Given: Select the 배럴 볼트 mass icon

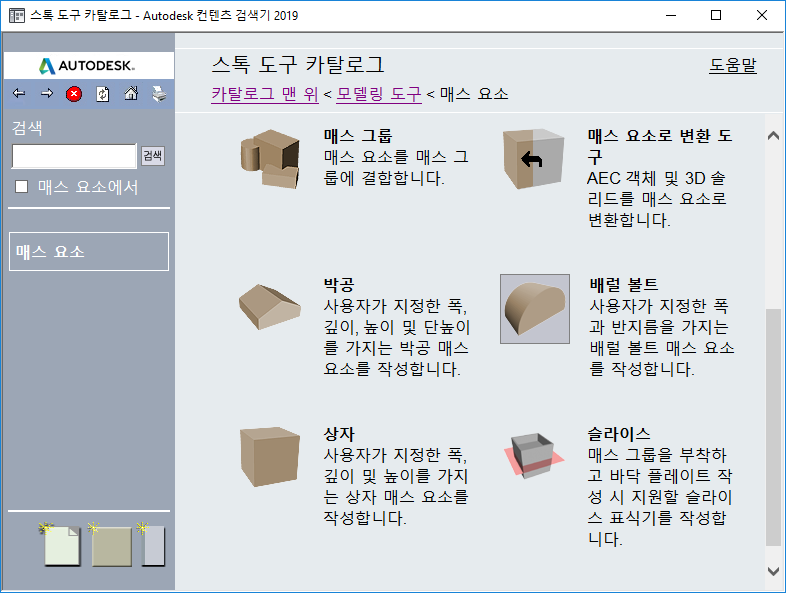Looking at the screenshot, I should click(x=535, y=309).
